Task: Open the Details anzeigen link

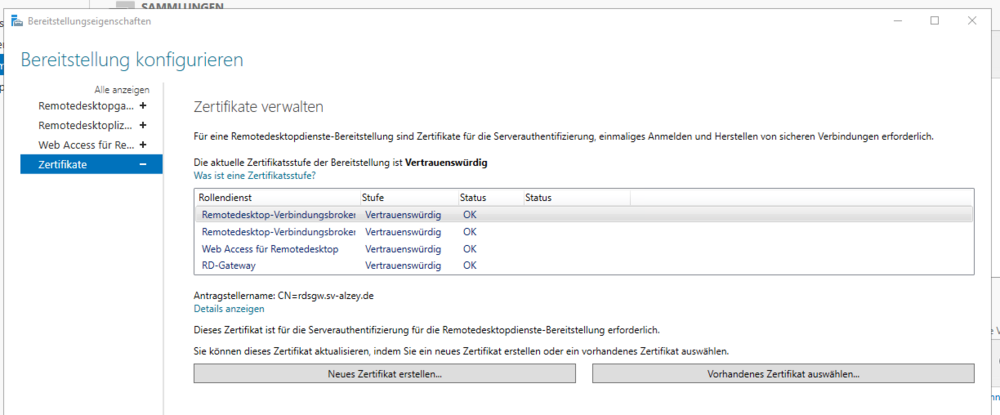Action: click(229, 309)
